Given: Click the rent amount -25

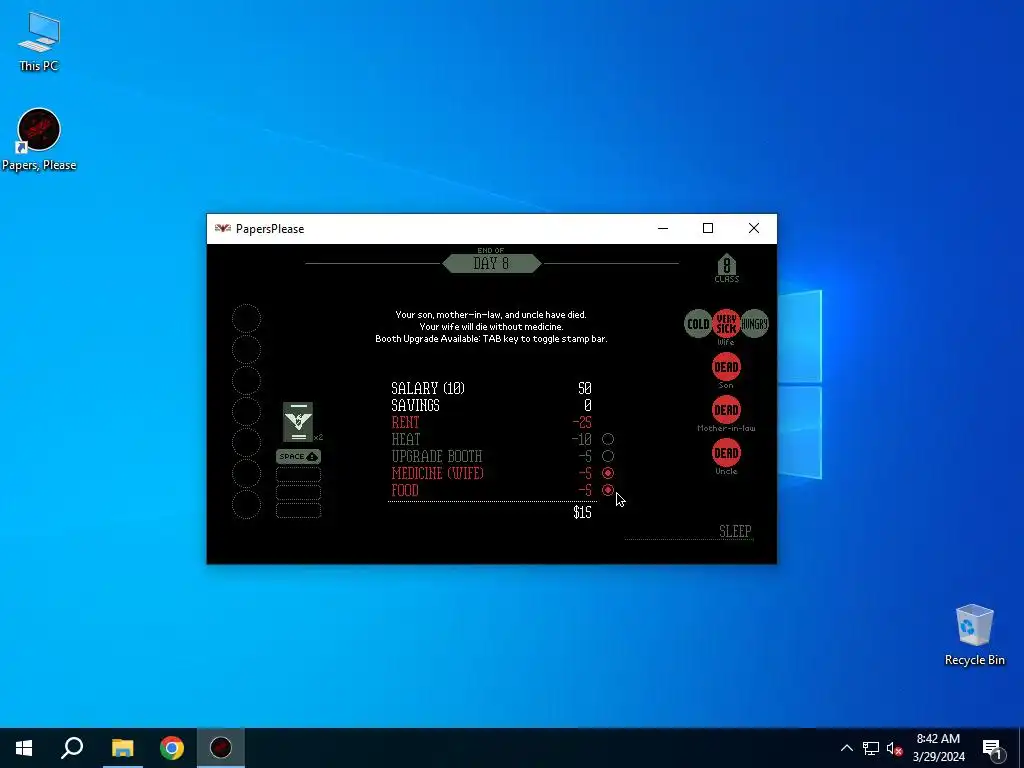Looking at the screenshot, I should coord(581,423).
